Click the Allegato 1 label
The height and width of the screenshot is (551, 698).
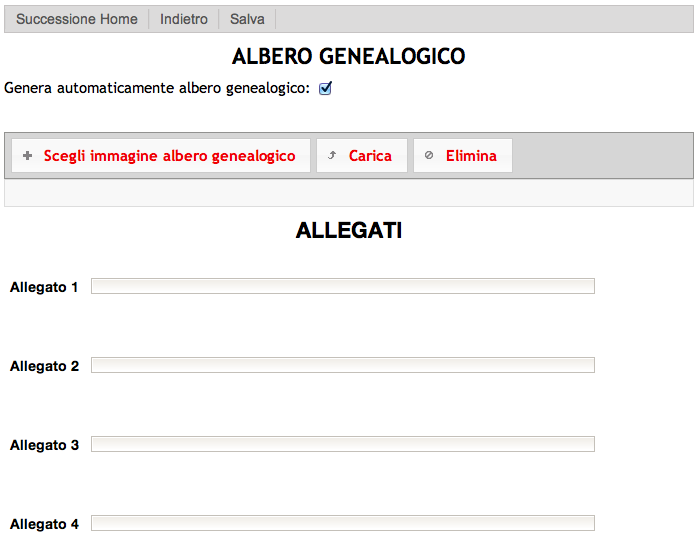click(44, 288)
